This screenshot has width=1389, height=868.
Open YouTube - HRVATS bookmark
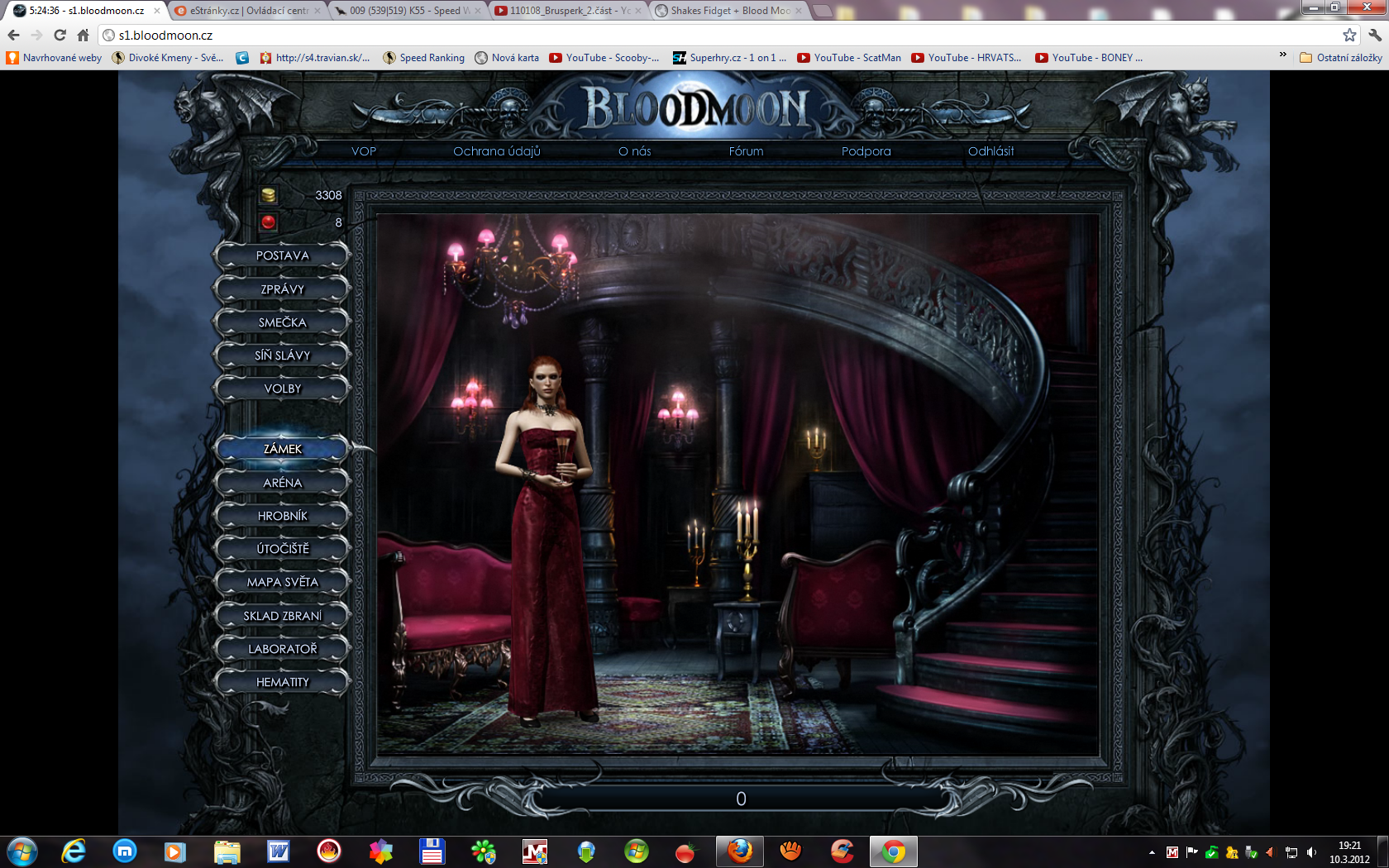click(x=967, y=58)
